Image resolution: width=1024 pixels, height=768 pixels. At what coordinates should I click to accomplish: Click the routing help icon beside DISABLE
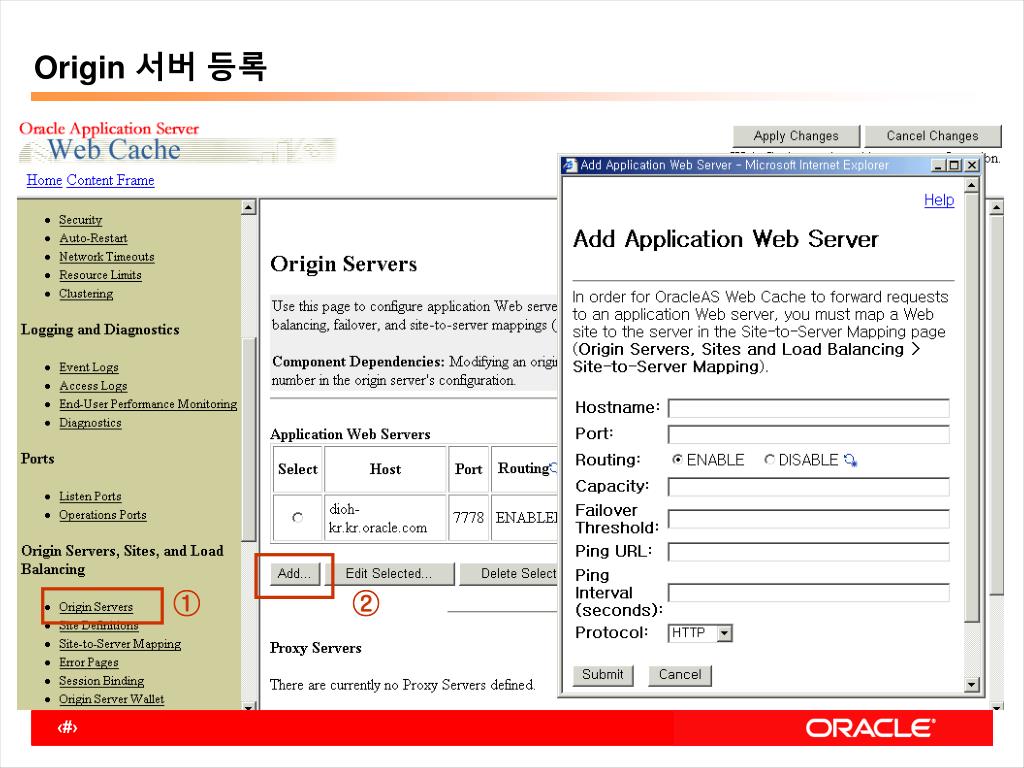850,460
